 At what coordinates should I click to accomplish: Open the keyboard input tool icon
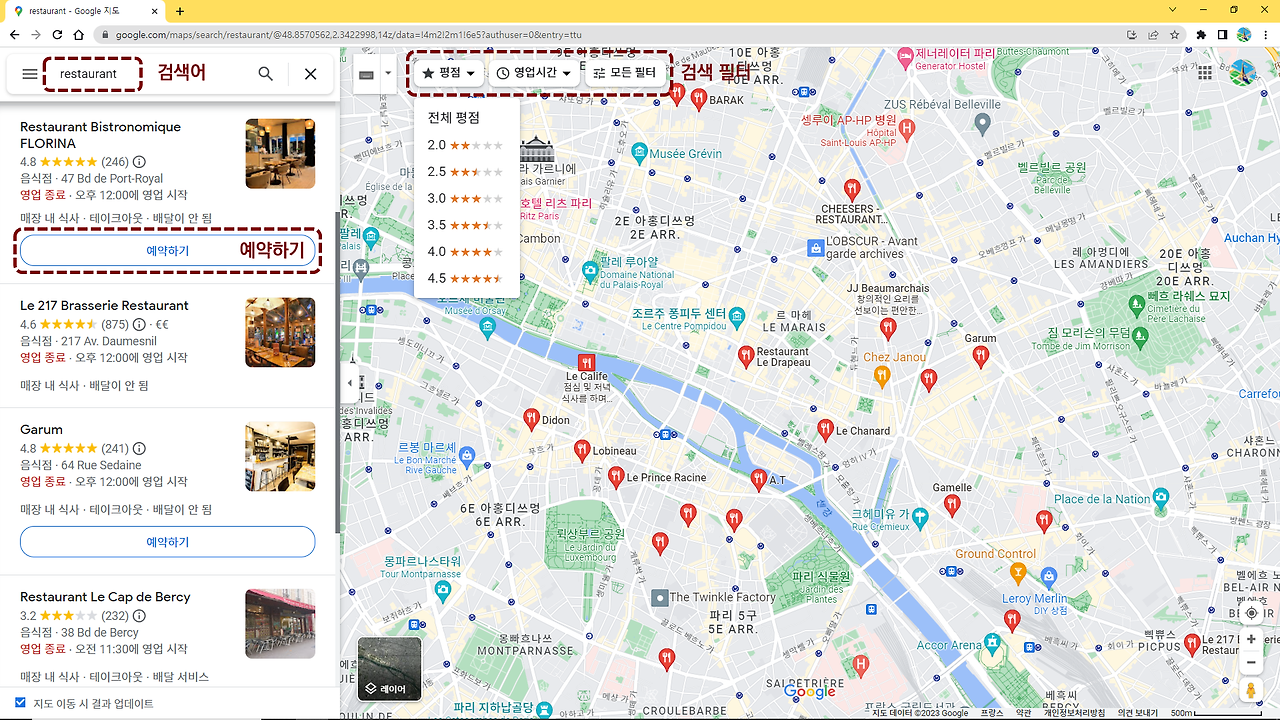tap(367, 74)
